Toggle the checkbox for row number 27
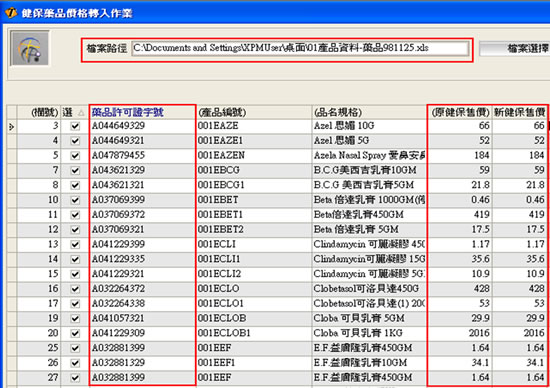550x388 pixels. click(x=75, y=378)
